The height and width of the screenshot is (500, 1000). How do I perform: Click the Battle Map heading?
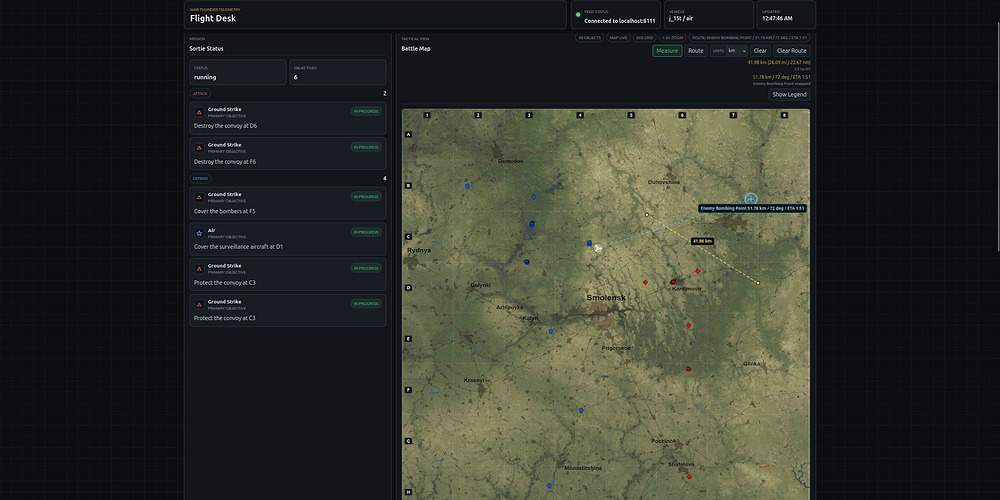click(416, 48)
